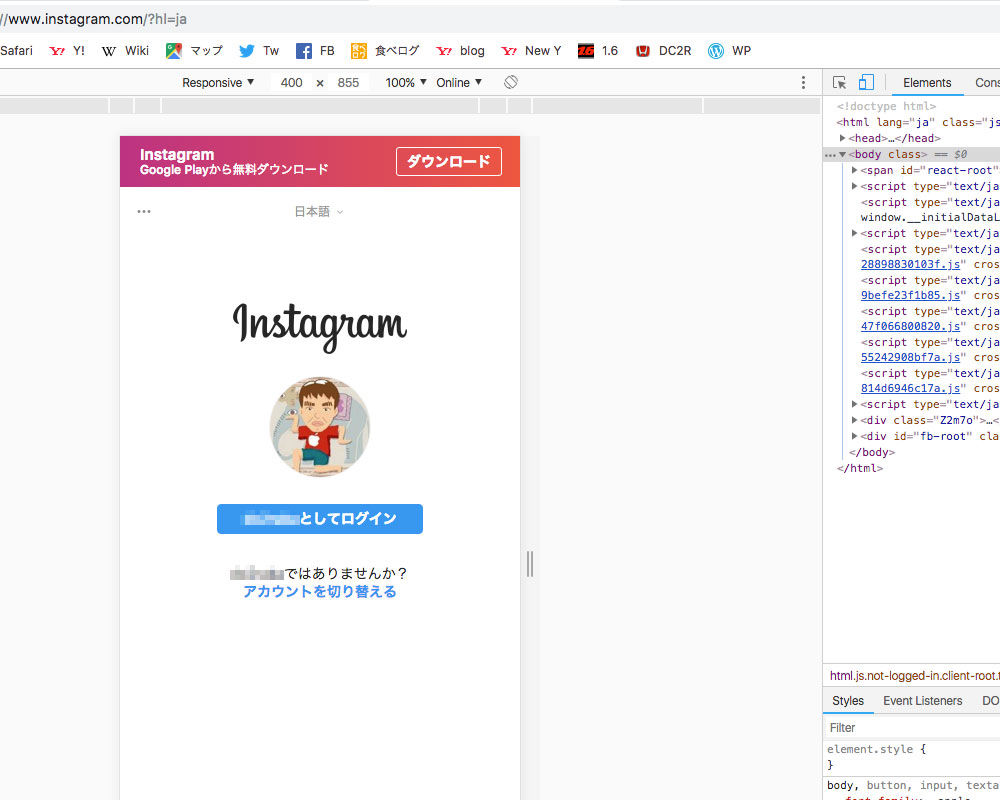Click the profile avatar picture

tap(320, 426)
